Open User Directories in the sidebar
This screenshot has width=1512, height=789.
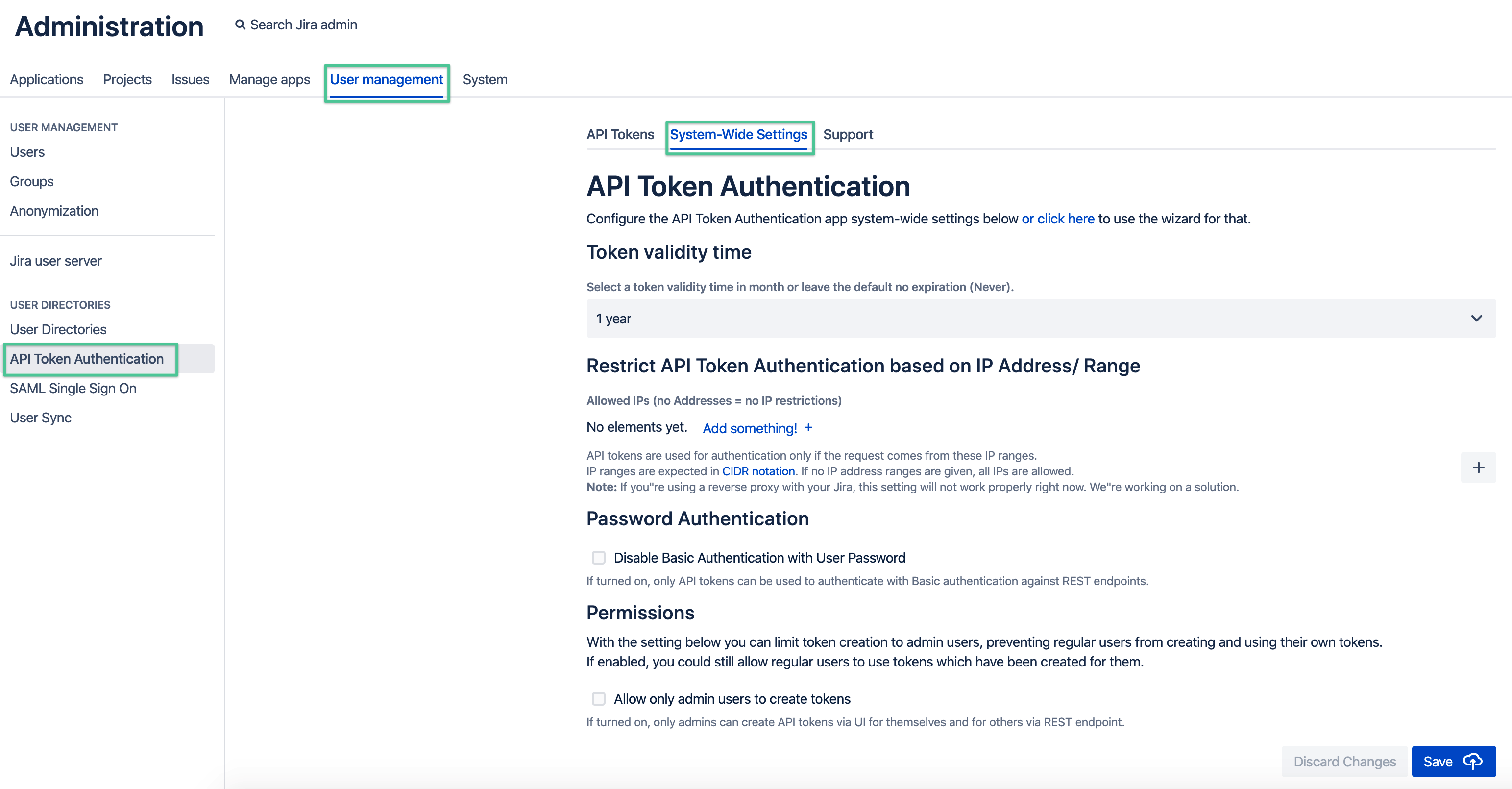[58, 329]
